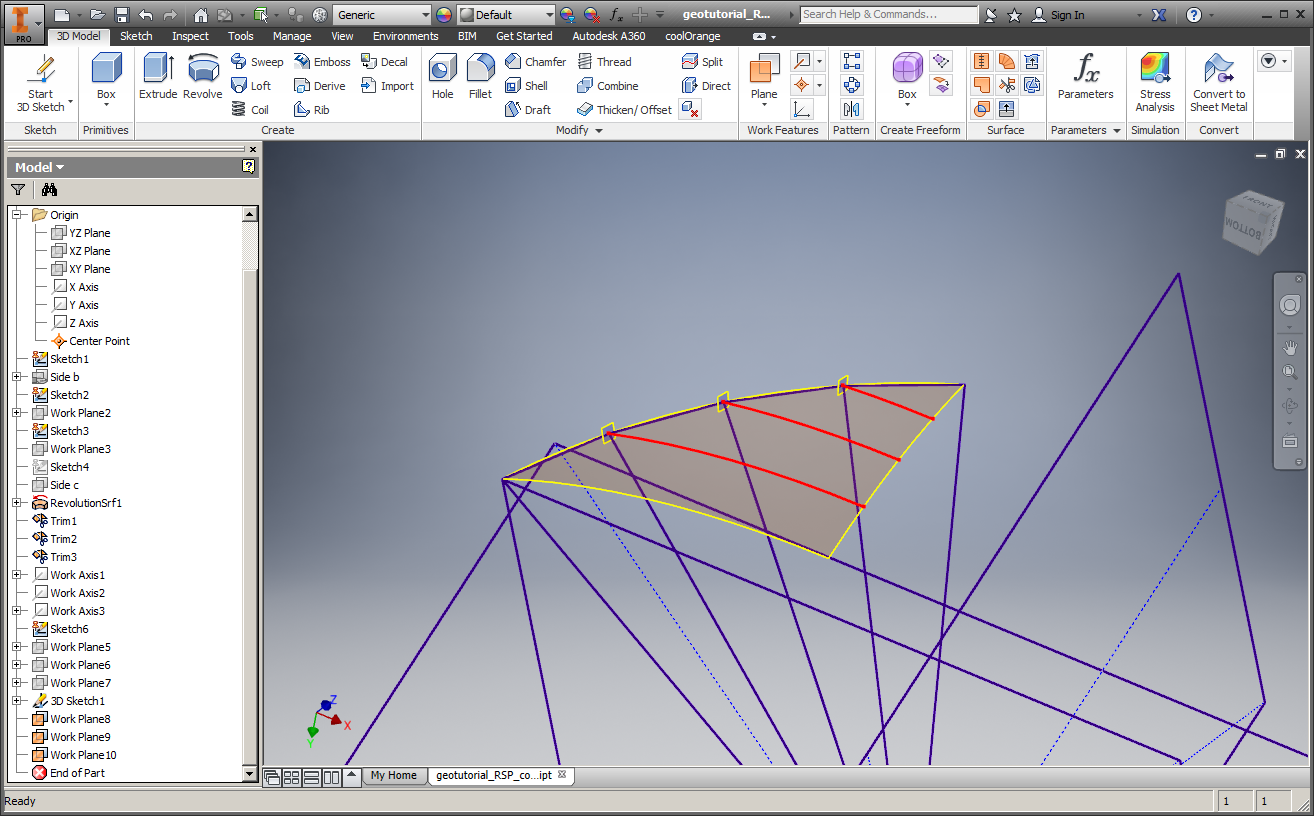Open the Manage ribbon tab

(x=292, y=36)
